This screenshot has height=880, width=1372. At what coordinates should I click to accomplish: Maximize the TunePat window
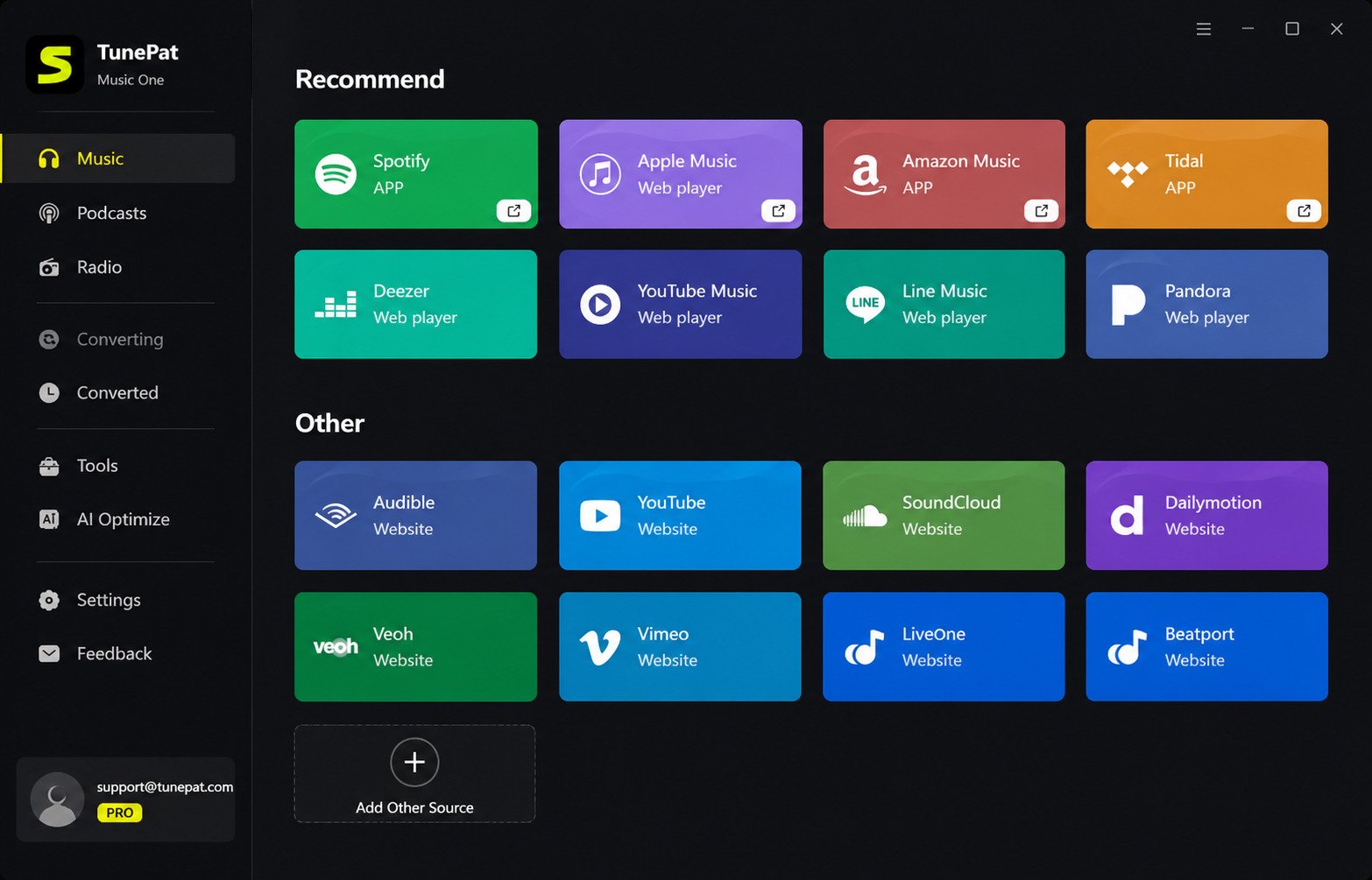click(1292, 29)
